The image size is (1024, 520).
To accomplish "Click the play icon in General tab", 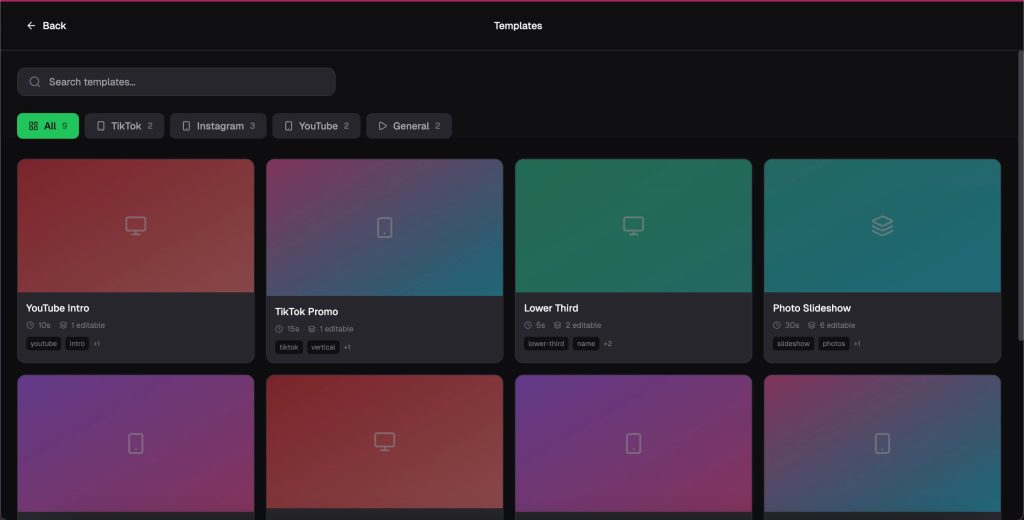I will (x=383, y=126).
